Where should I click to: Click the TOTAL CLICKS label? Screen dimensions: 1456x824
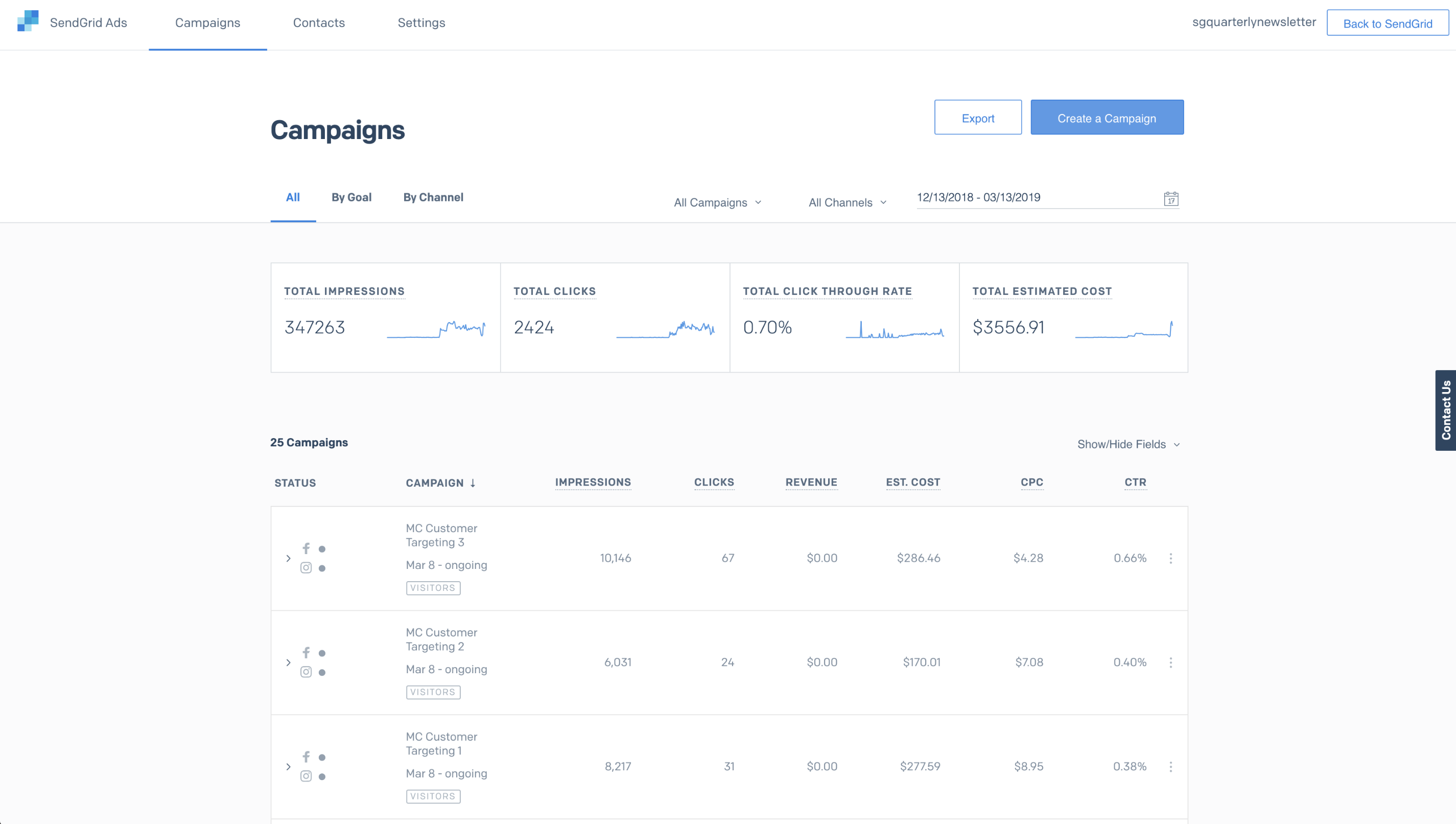(x=555, y=291)
